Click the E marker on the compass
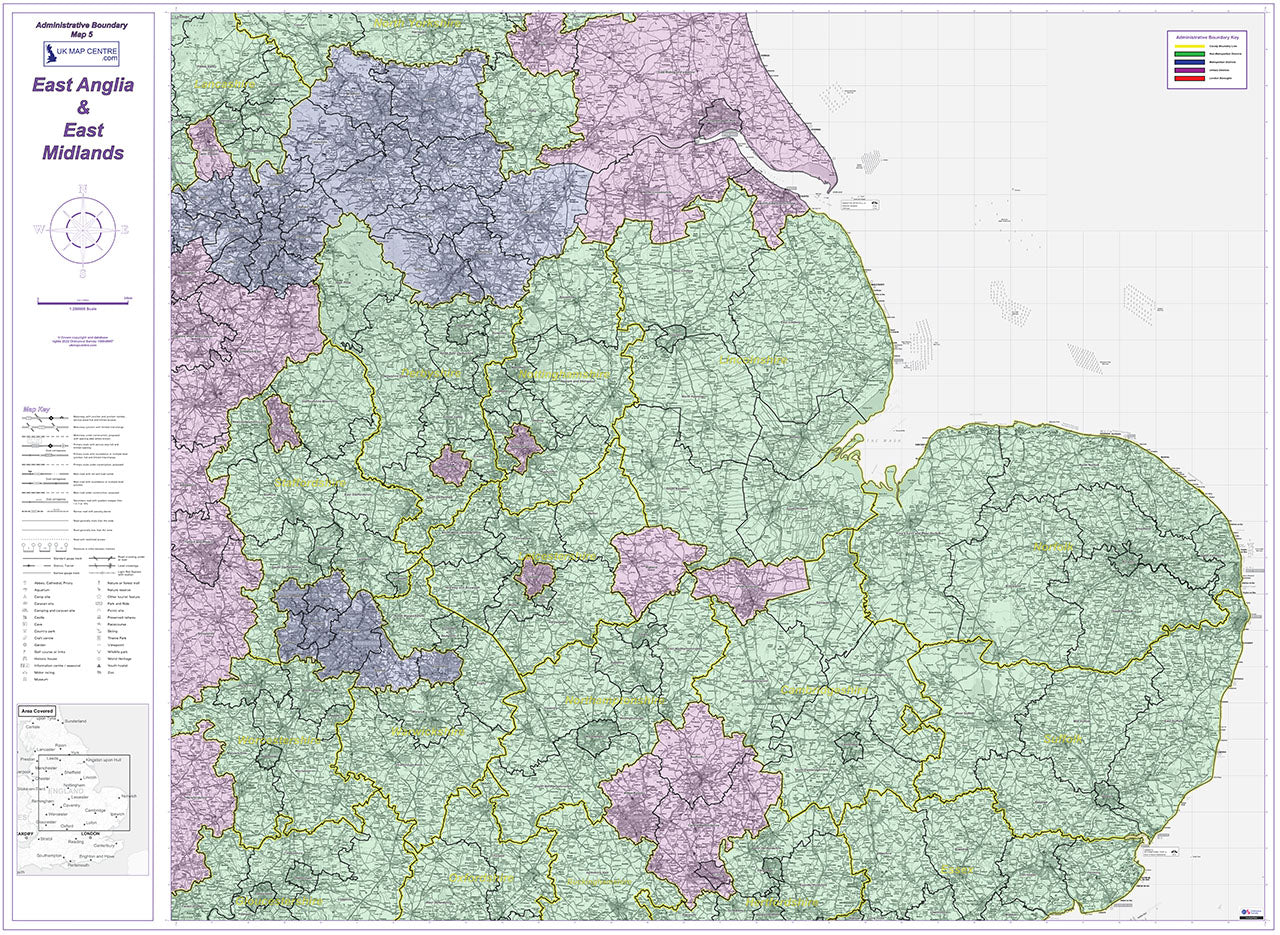The height and width of the screenshot is (935, 1280). [x=125, y=230]
